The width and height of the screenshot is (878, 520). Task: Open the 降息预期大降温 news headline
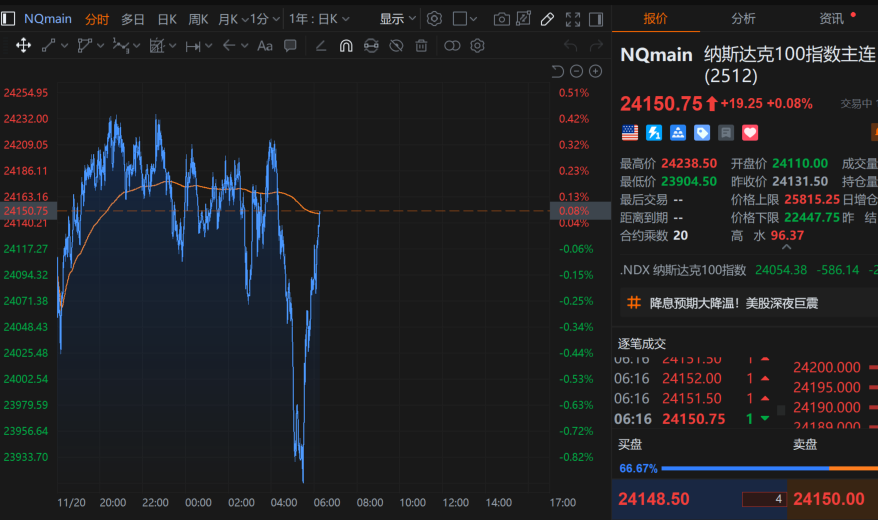[734, 303]
